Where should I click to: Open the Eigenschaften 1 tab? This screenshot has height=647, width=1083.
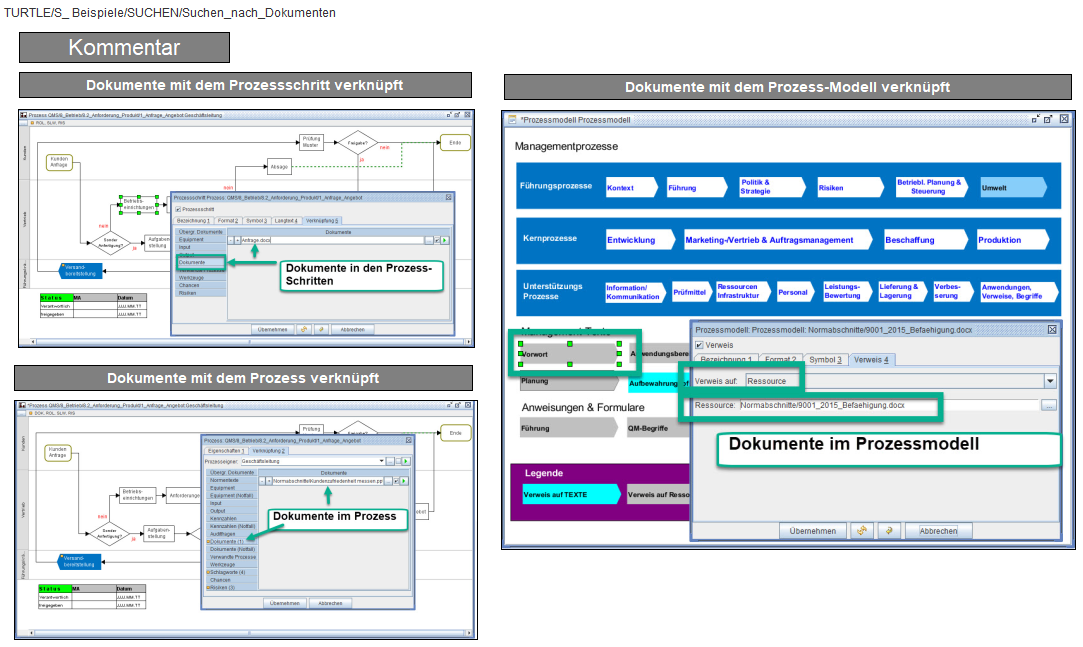(226, 450)
